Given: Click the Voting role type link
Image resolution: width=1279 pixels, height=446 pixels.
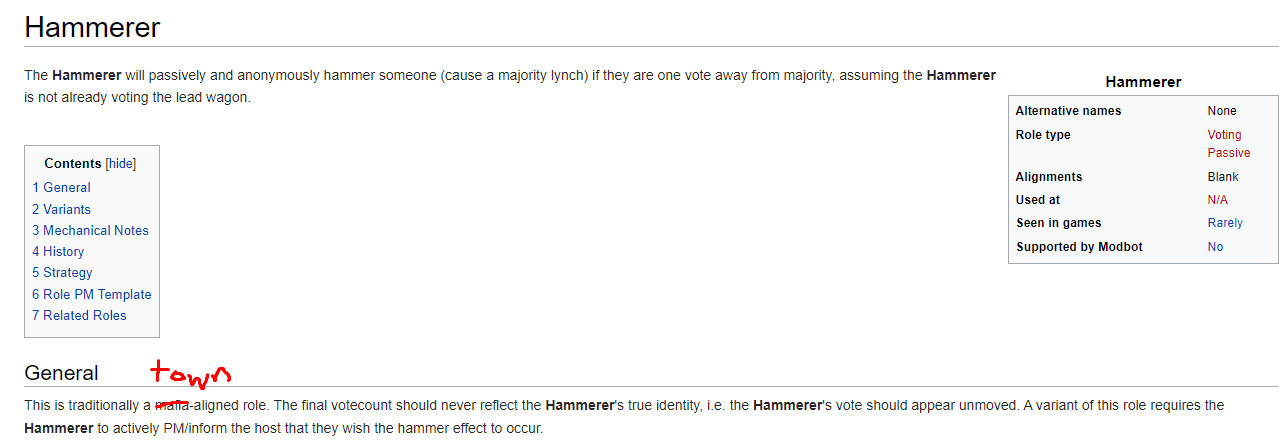Looking at the screenshot, I should (1224, 135).
